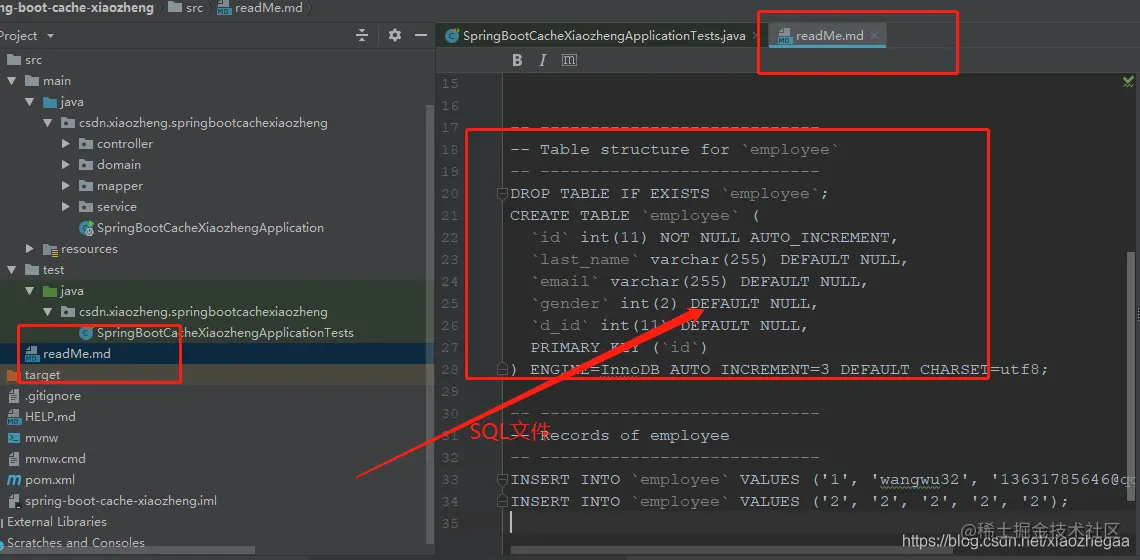Expand the mapper package

66,186
